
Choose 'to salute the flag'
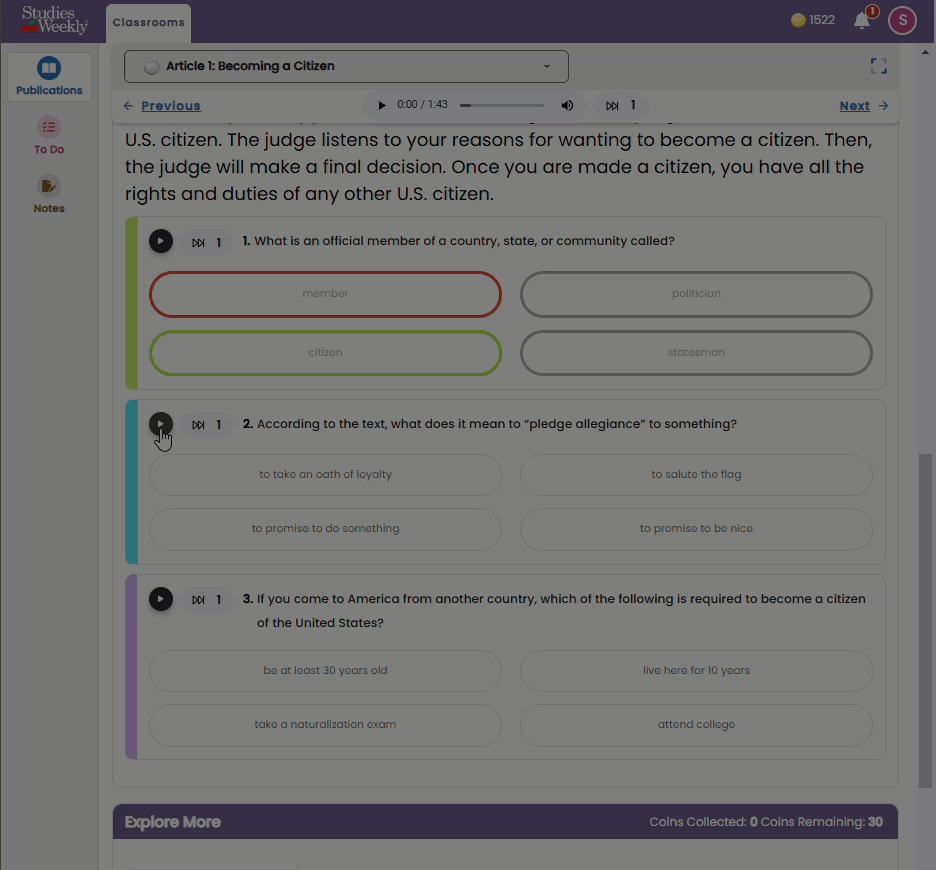pyautogui.click(x=696, y=475)
